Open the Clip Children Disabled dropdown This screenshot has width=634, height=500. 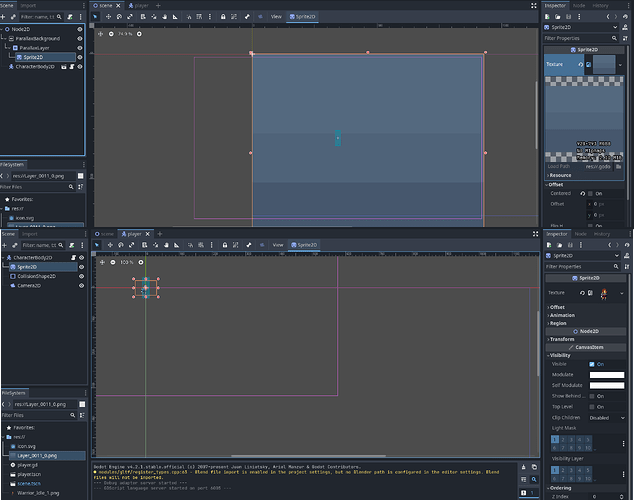point(607,418)
